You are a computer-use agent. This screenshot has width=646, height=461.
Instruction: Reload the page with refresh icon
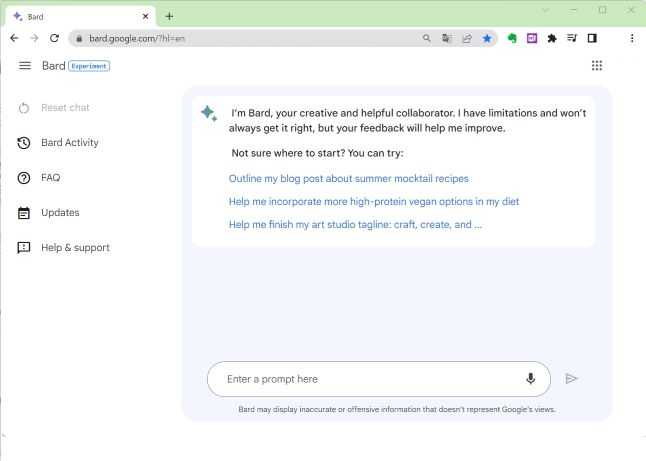click(x=54, y=38)
